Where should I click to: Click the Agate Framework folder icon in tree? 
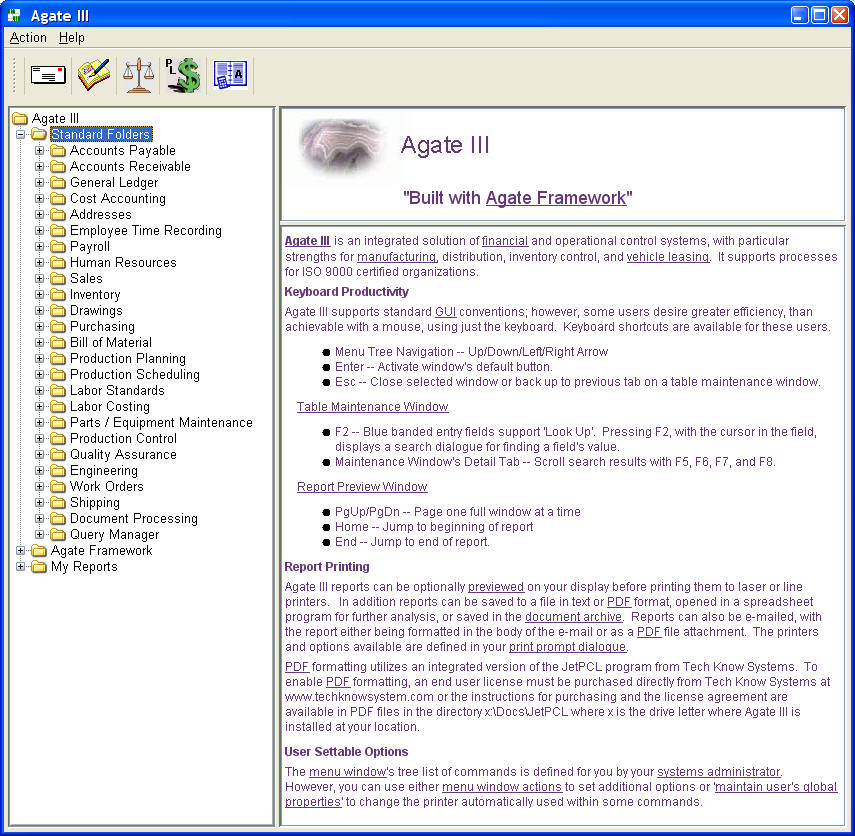pyautogui.click(x=39, y=550)
